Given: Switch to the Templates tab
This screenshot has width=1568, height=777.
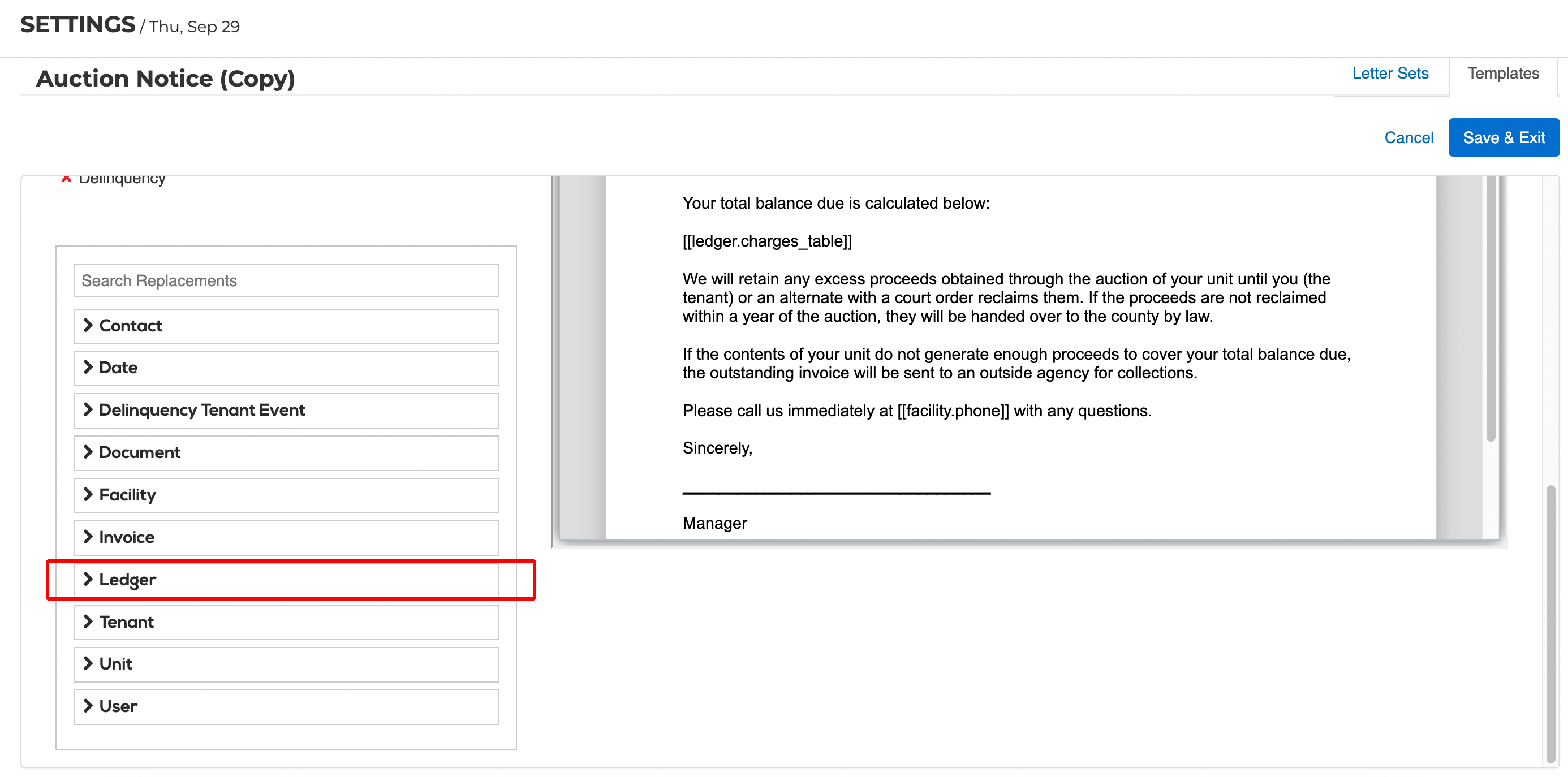Looking at the screenshot, I should coord(1503,74).
